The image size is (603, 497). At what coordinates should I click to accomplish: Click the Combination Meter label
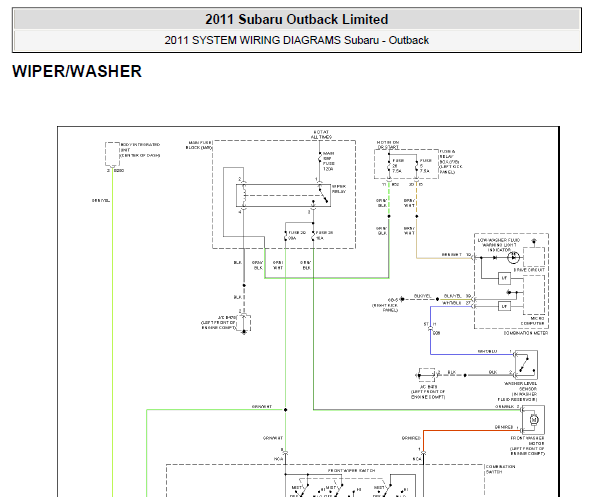coord(526,333)
